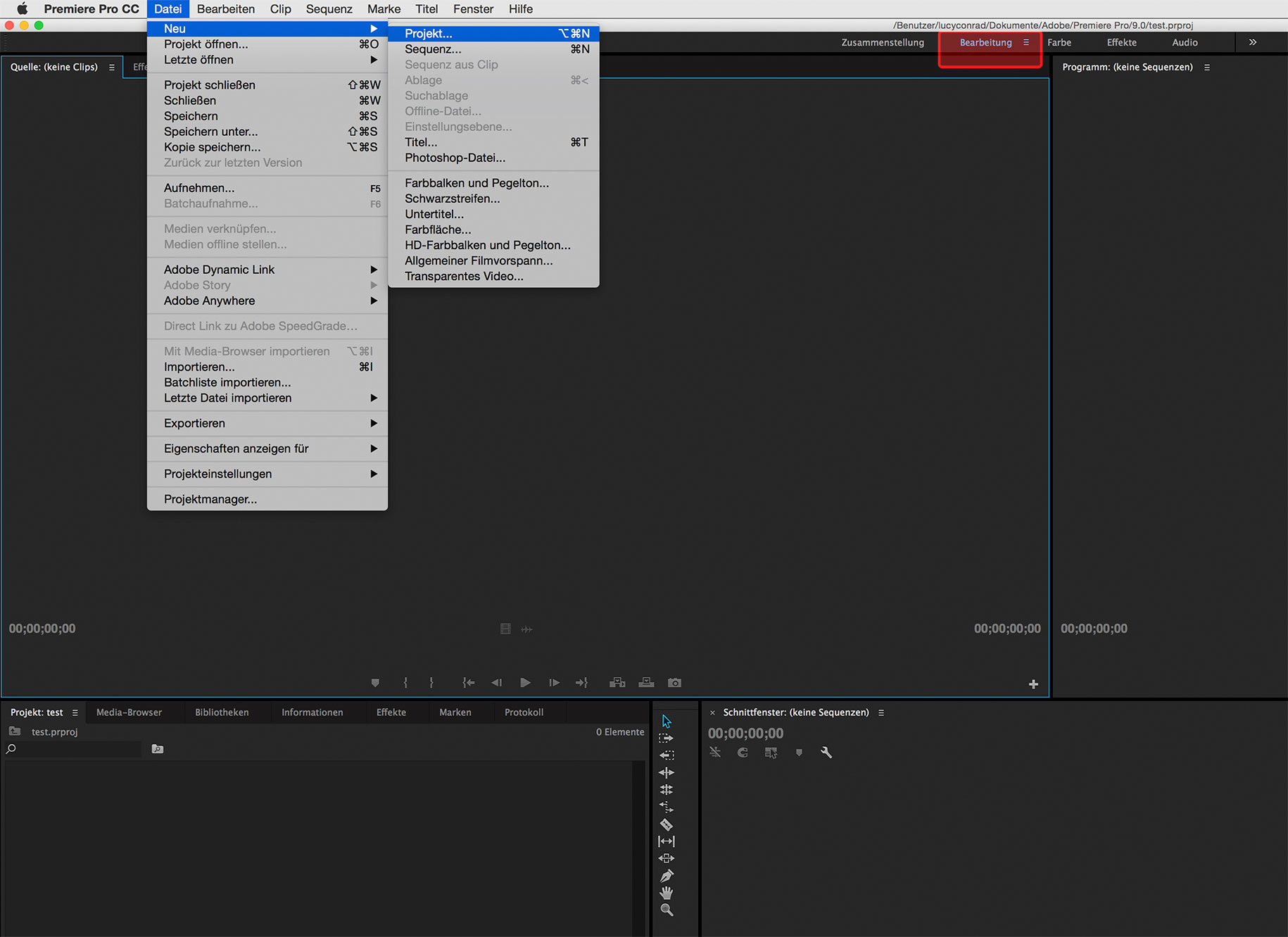Switch to the Audio workspace
Viewport: 1288px width, 937px height.
point(1185,42)
